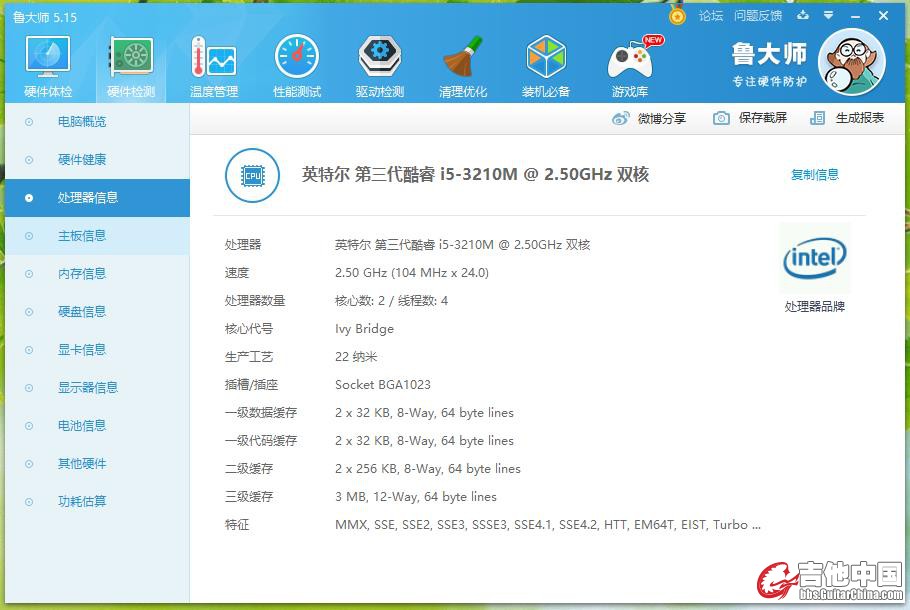The image size is (910, 610).
Task: Click the Intel brand logo
Action: 815,258
